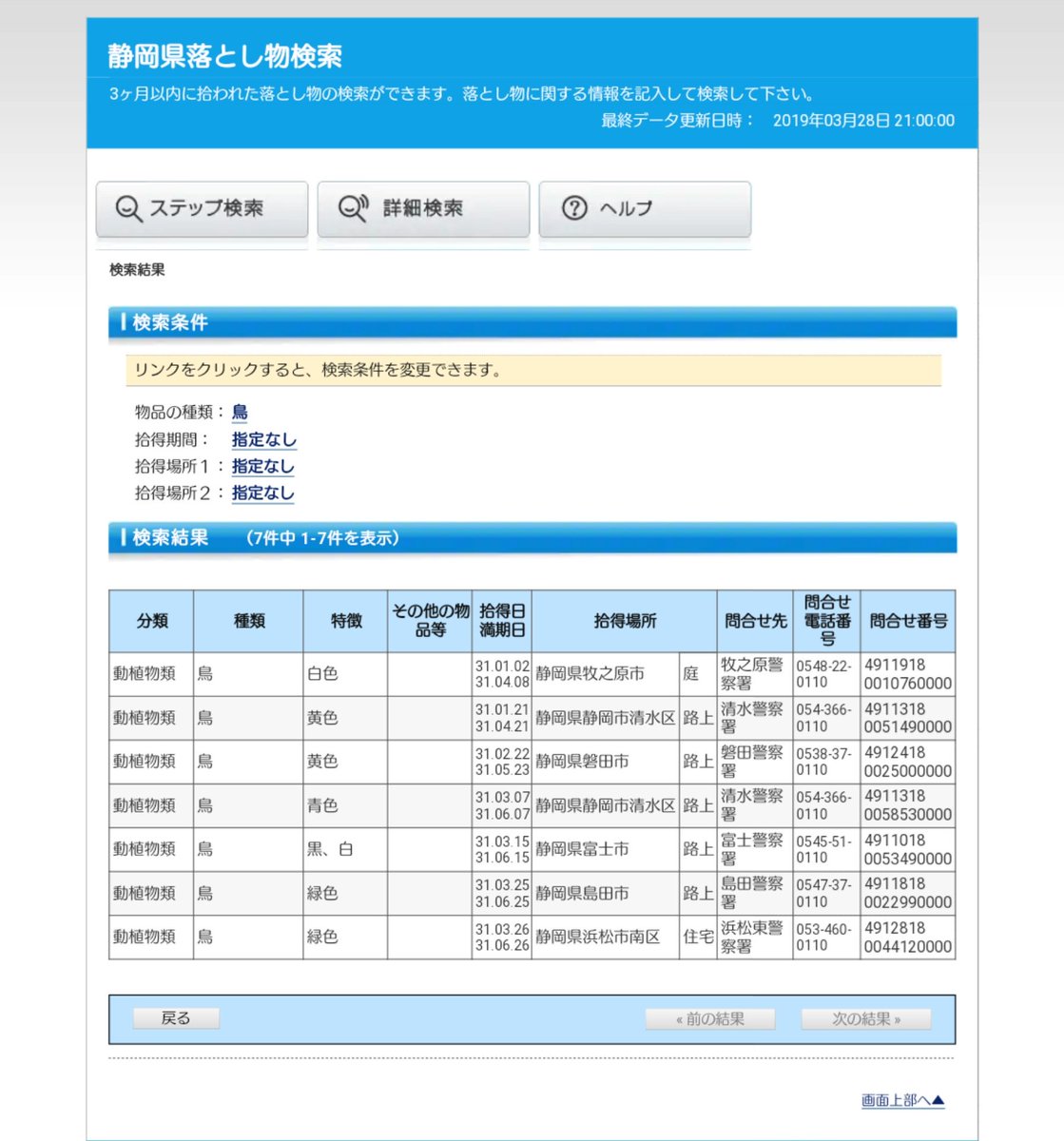Select the 黒、白 feature cell
Screen dimensions: 1064x1141
345,849
